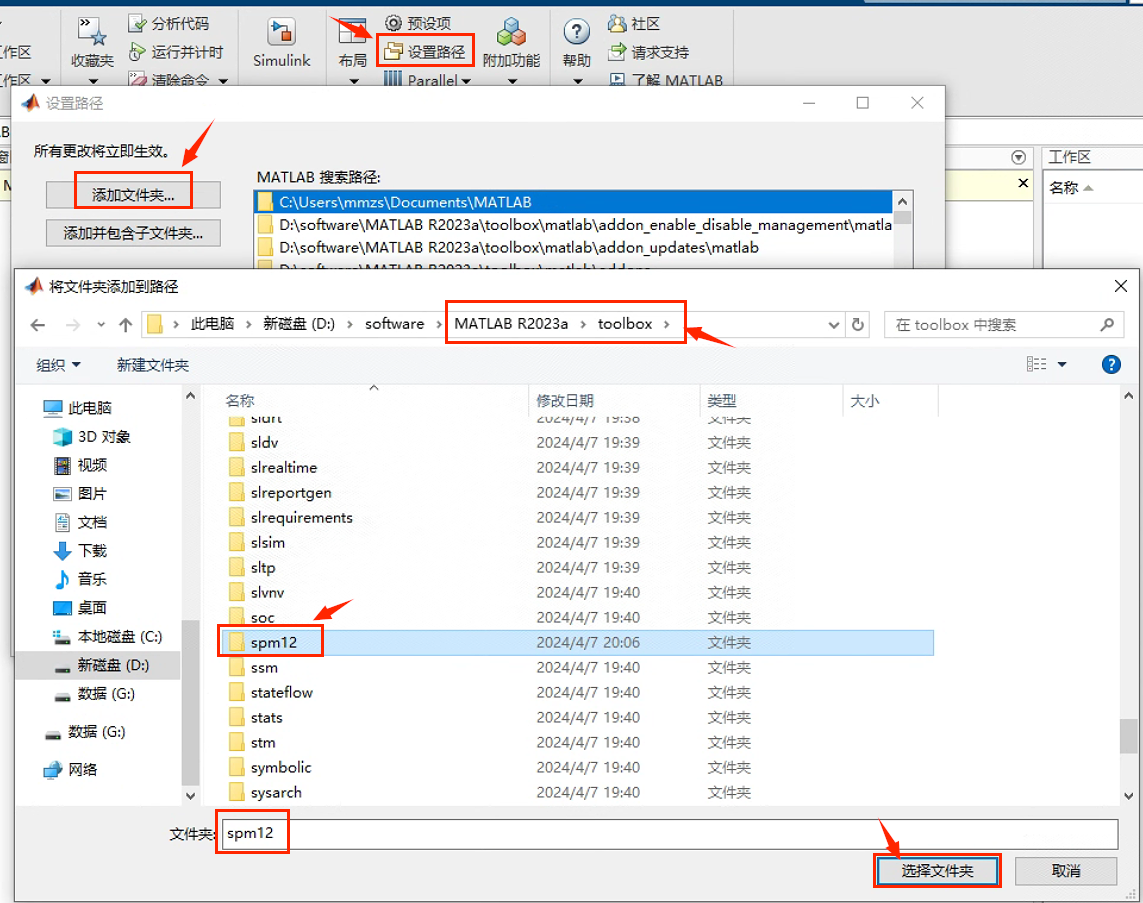
Task: Click Learn MATLAB (了解 MATLAB)
Action: (x=666, y=79)
